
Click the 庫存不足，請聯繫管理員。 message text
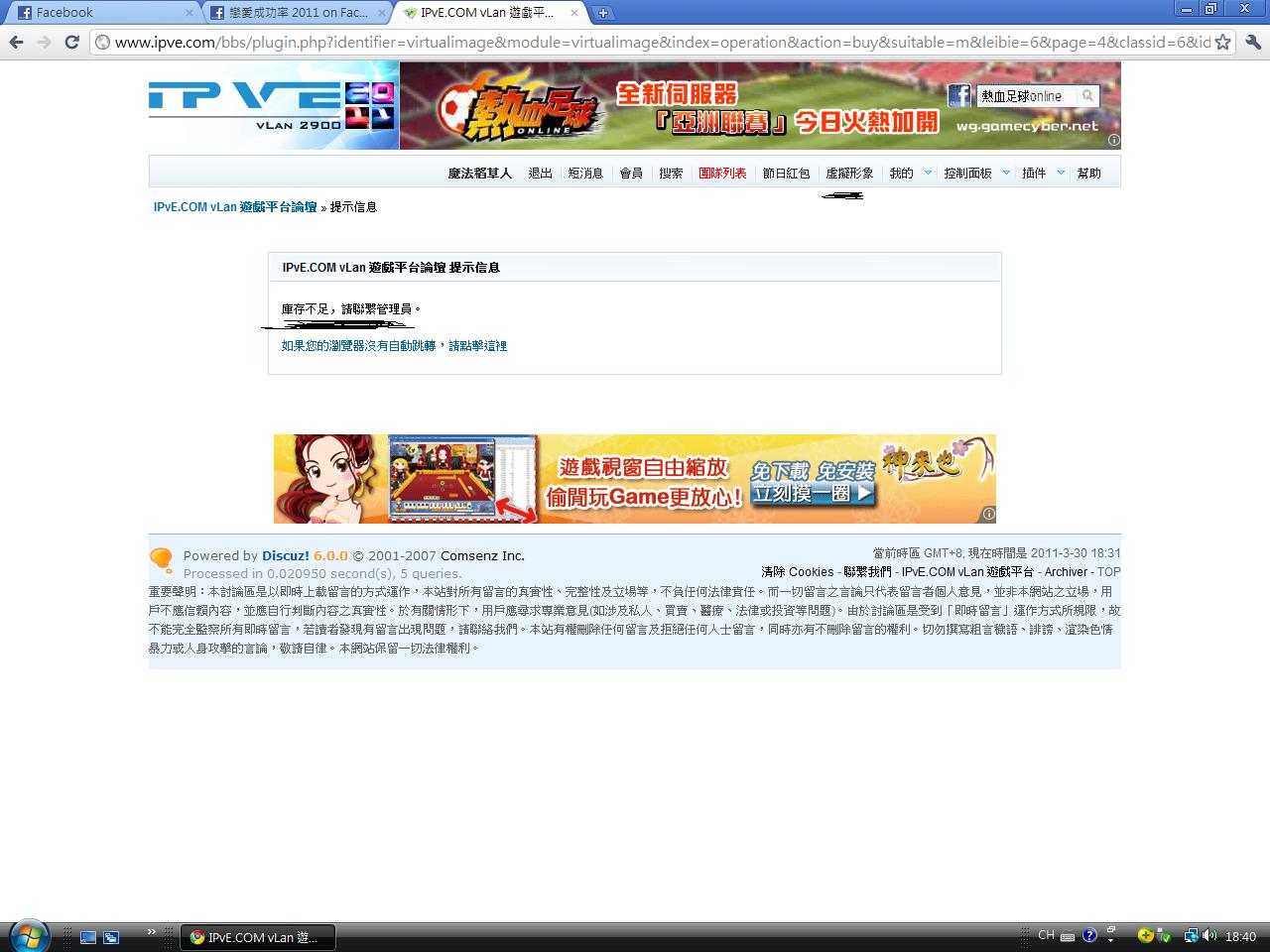click(x=351, y=309)
